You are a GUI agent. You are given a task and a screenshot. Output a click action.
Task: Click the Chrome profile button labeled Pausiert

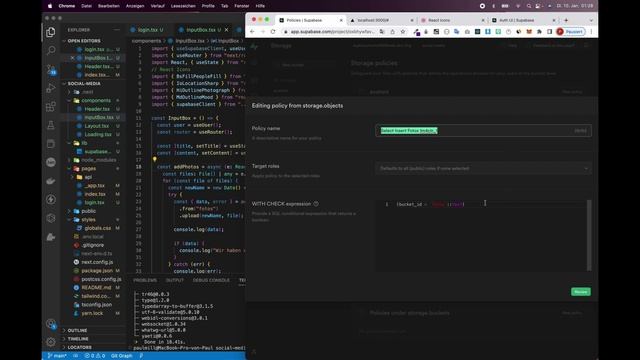[x=570, y=31]
